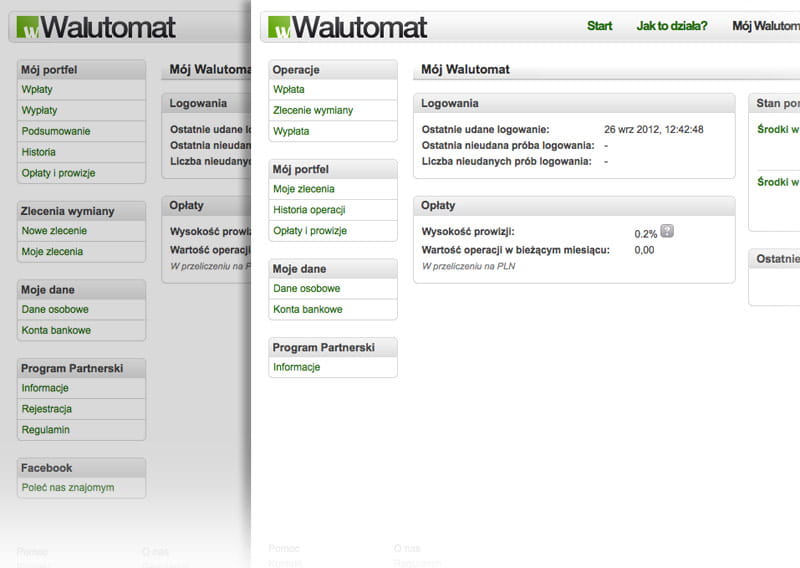Viewport: 800px width, 568px height.
Task: Click 'W przeliczeniu na PLN' note in right window
Action: tap(468, 266)
